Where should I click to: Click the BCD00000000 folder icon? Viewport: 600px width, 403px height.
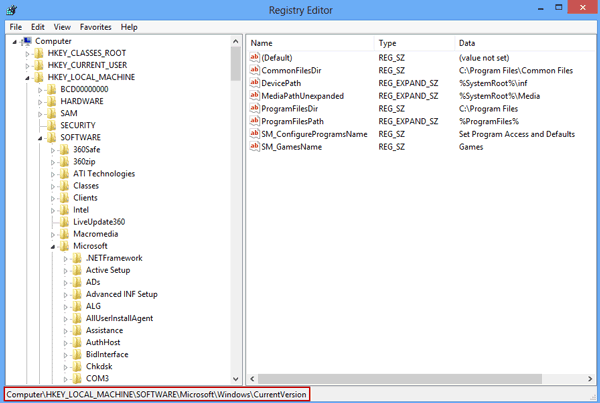(x=52, y=89)
